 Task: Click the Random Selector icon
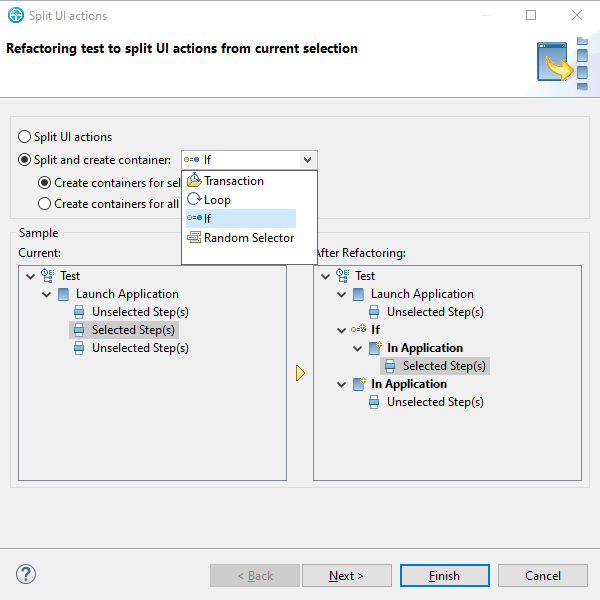pos(194,237)
